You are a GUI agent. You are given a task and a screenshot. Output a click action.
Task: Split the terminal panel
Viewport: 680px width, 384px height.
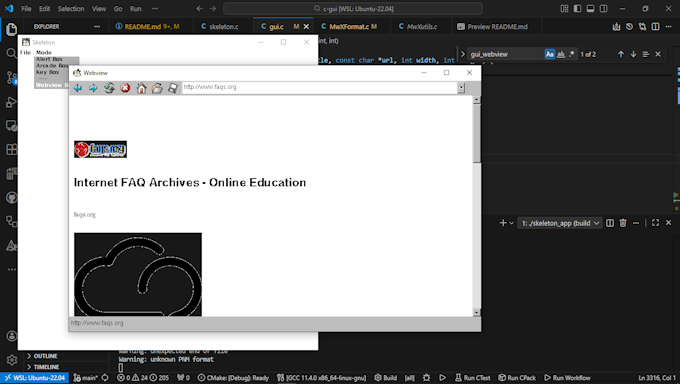point(610,223)
